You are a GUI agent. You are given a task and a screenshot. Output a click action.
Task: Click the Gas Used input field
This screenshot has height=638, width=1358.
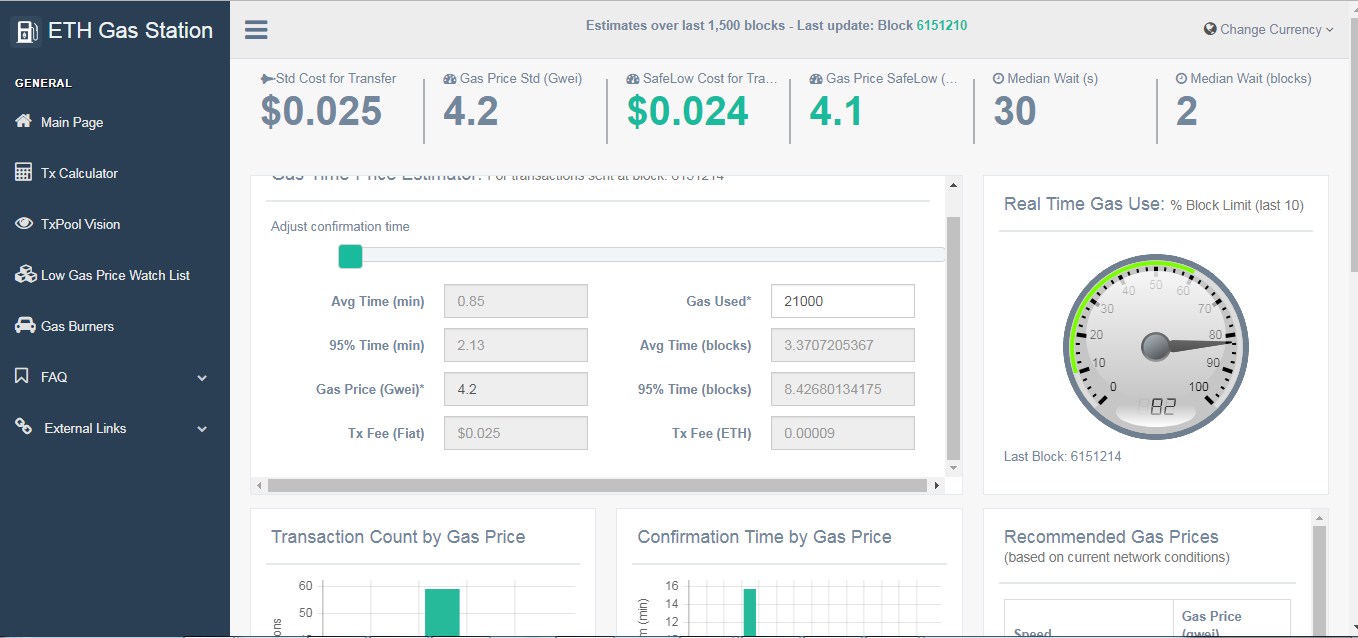[843, 301]
